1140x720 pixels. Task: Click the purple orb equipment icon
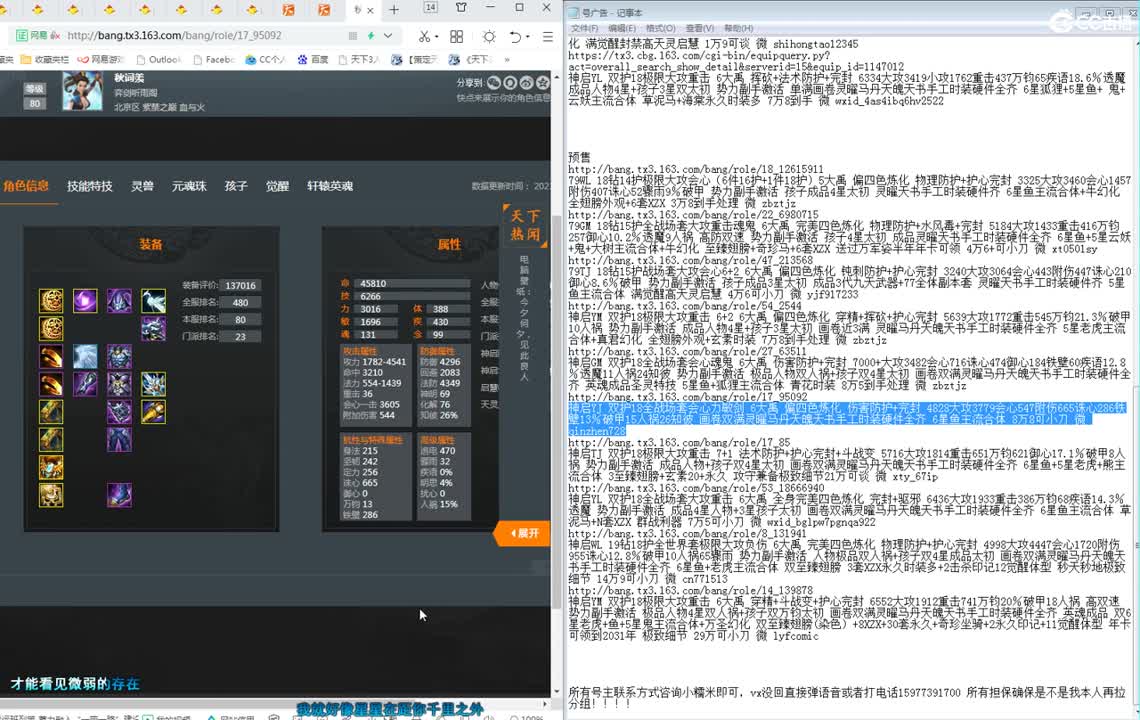tap(85, 300)
